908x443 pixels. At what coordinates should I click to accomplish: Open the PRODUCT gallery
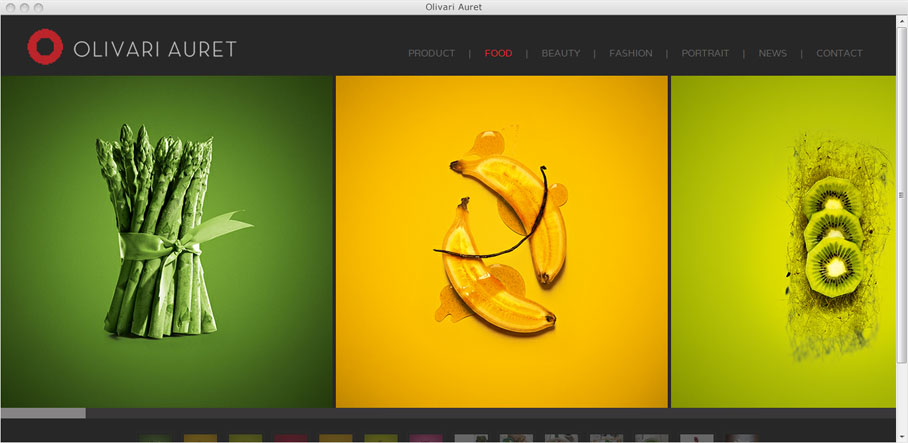[431, 53]
